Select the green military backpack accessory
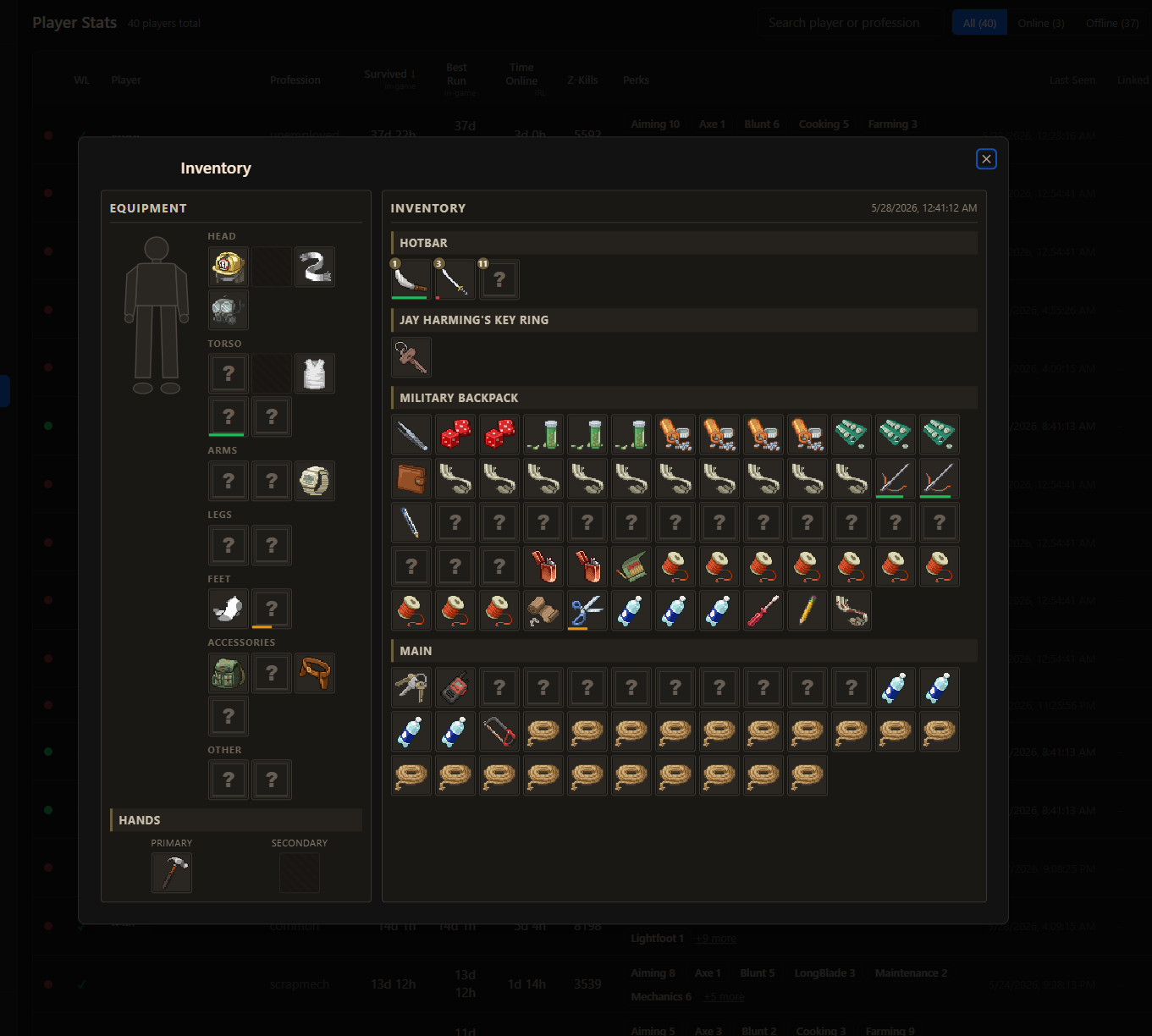The height and width of the screenshot is (1036, 1152). point(229,673)
